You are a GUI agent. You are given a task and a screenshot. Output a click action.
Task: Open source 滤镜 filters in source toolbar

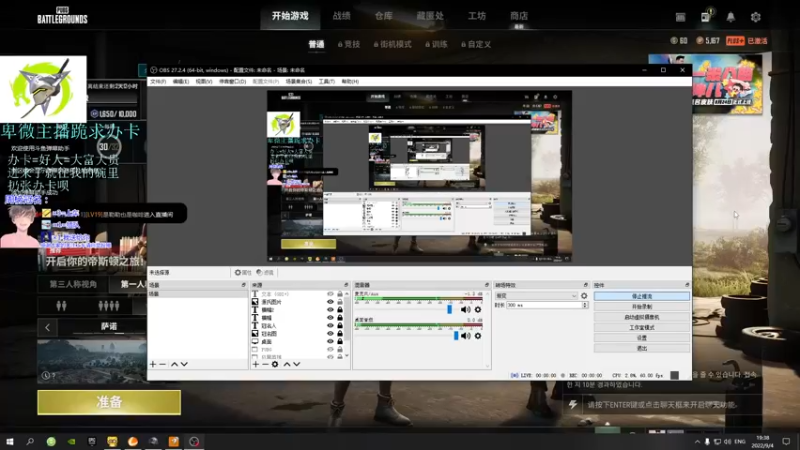(x=265, y=272)
